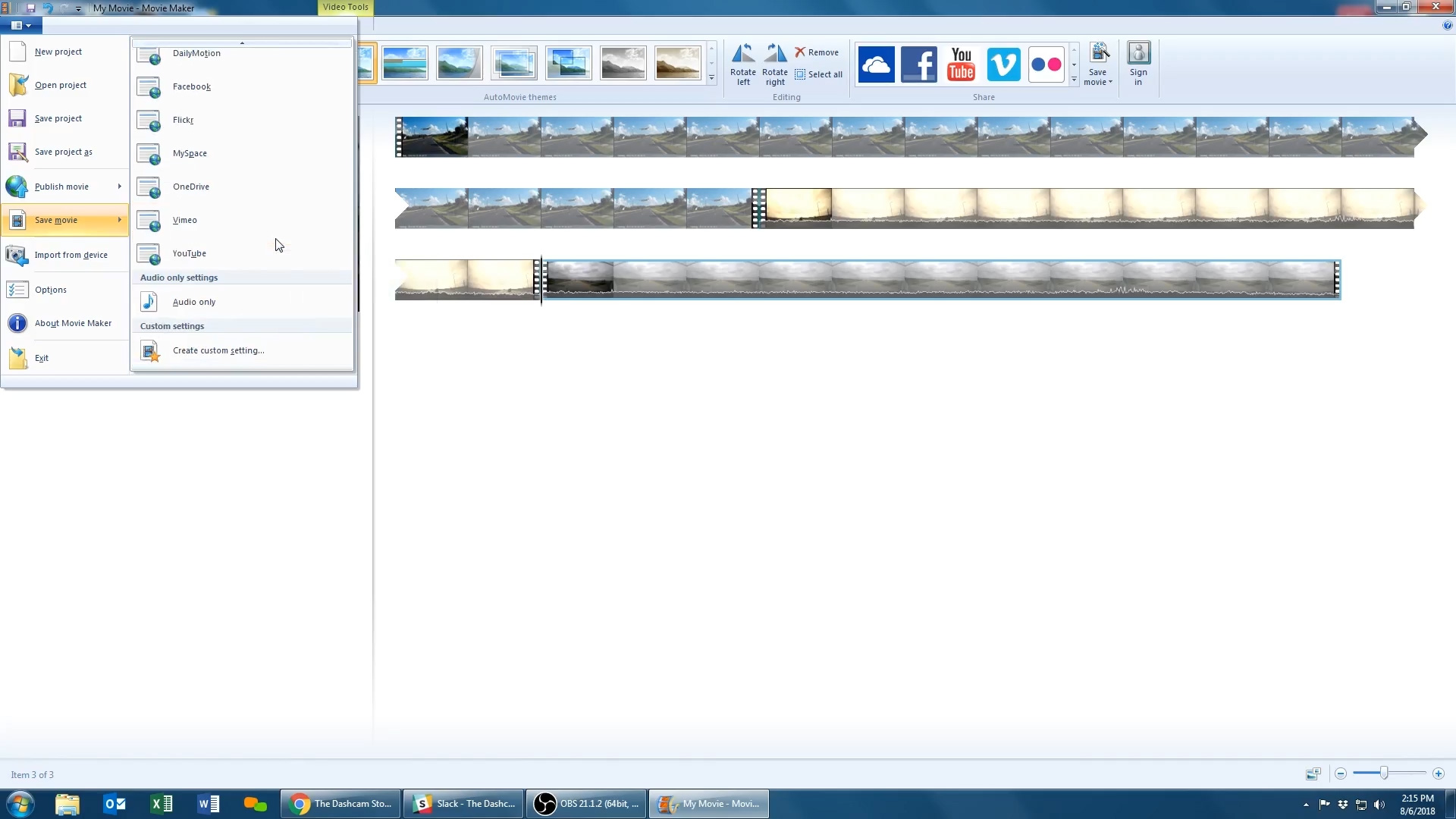Click the time zoom slider handle

click(x=1384, y=773)
